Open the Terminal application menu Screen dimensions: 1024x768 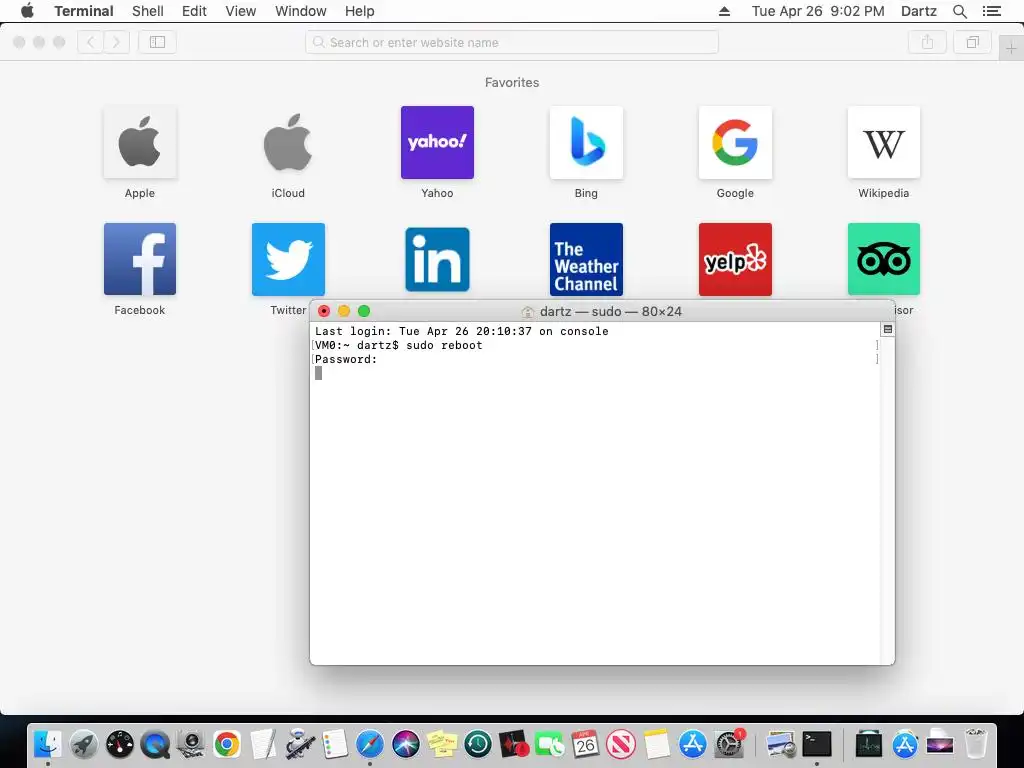click(84, 11)
